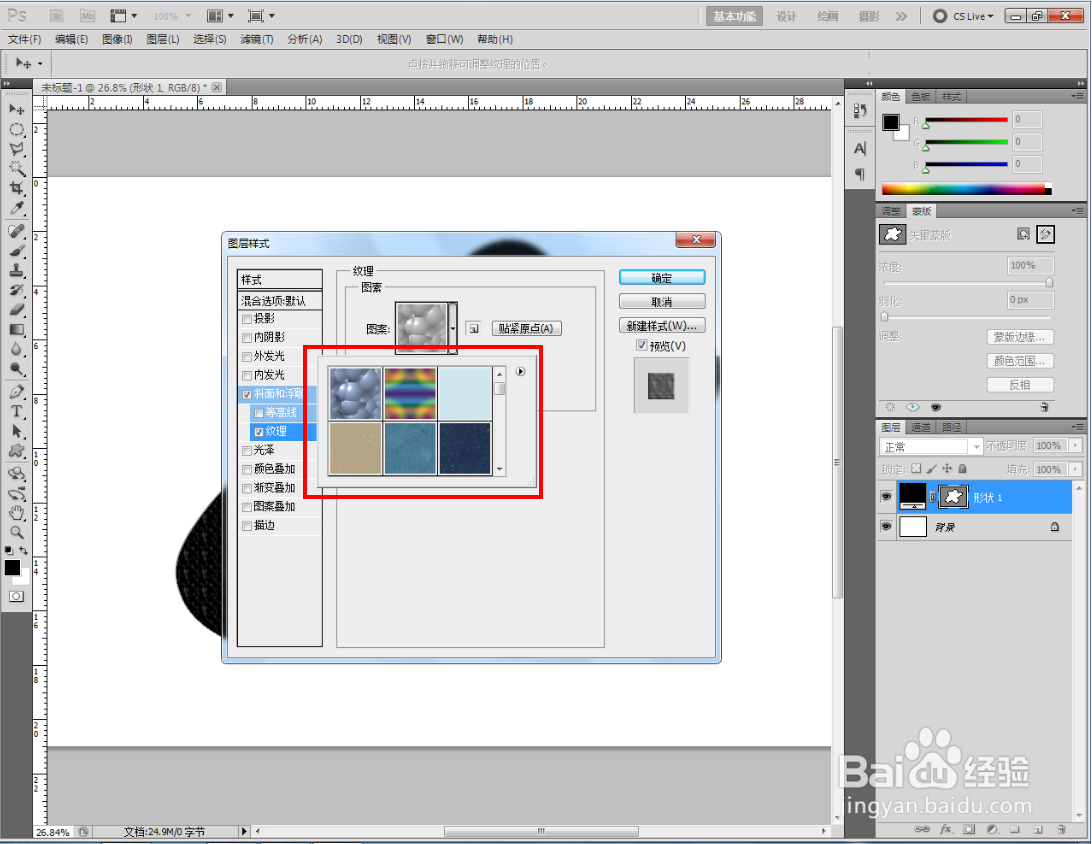Click the 蒙版边缘... button
This screenshot has height=844, width=1092.
pos(1020,337)
